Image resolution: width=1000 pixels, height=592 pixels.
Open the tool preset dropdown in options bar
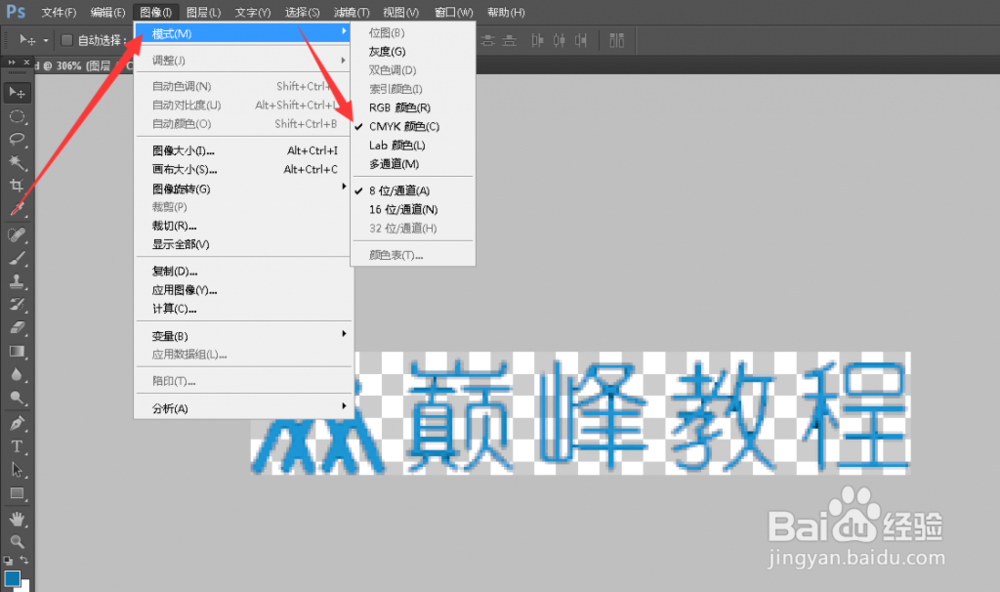[45, 40]
